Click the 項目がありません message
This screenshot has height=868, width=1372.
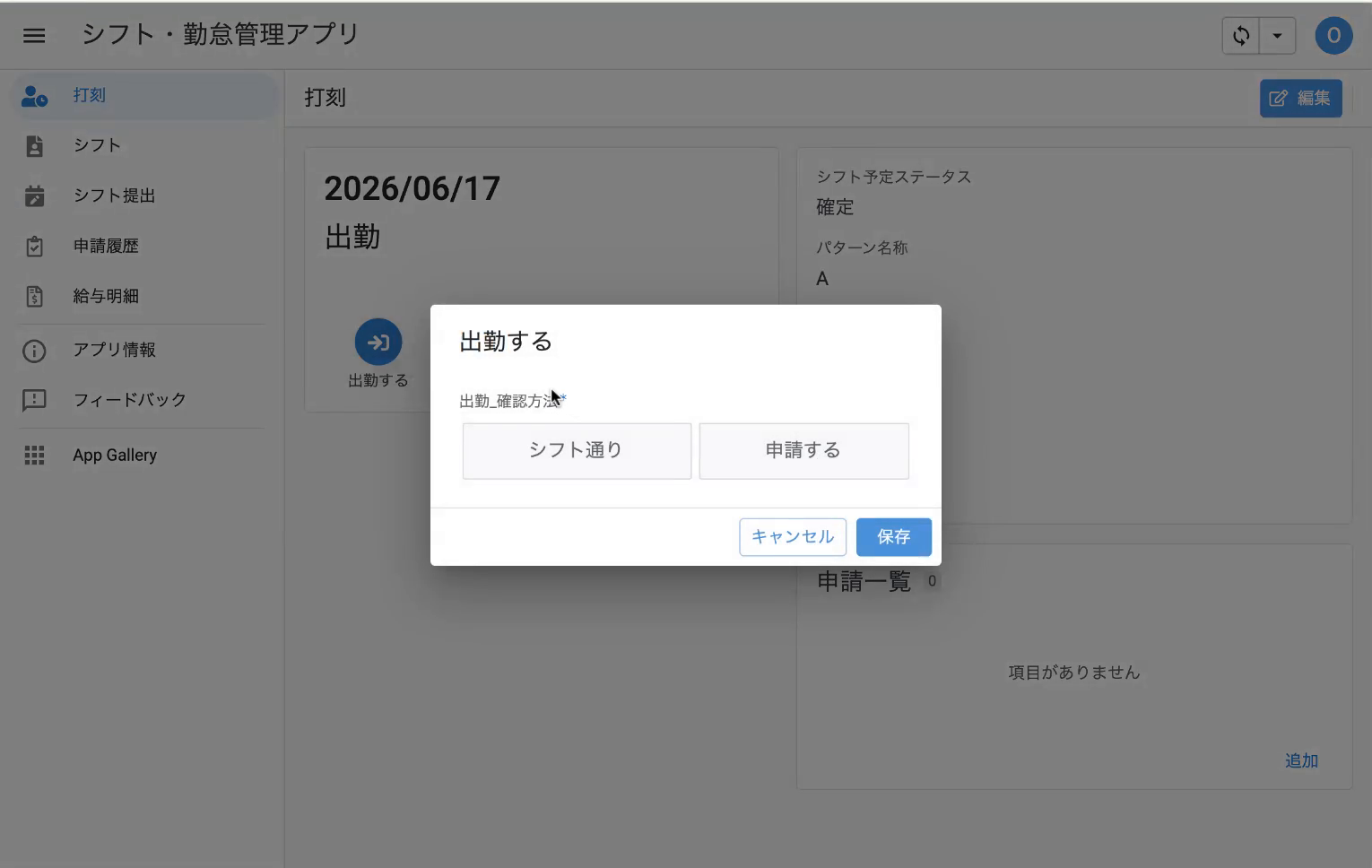pos(1074,673)
